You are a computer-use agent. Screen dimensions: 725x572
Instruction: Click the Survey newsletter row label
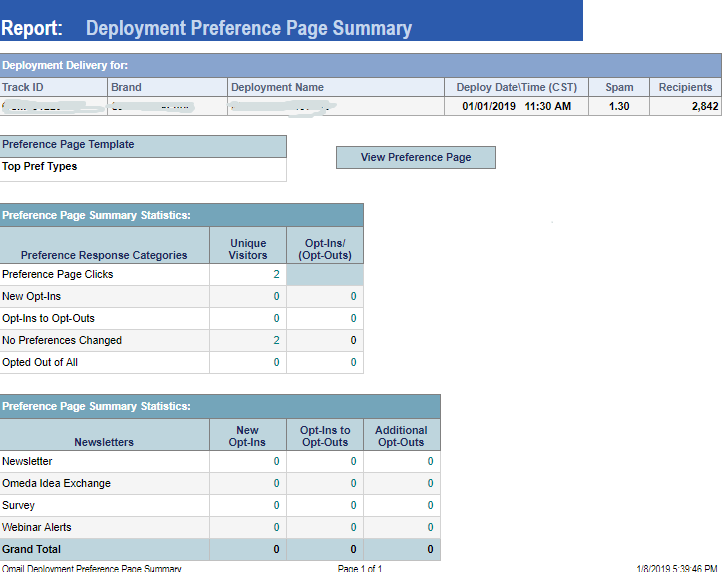19,505
